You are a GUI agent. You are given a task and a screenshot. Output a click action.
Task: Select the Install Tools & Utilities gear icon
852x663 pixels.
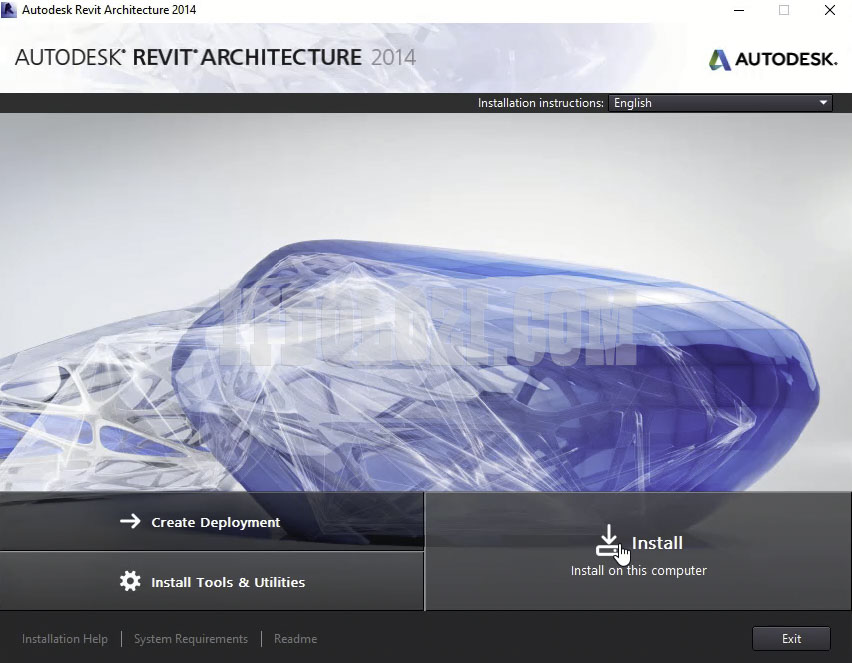coord(131,581)
